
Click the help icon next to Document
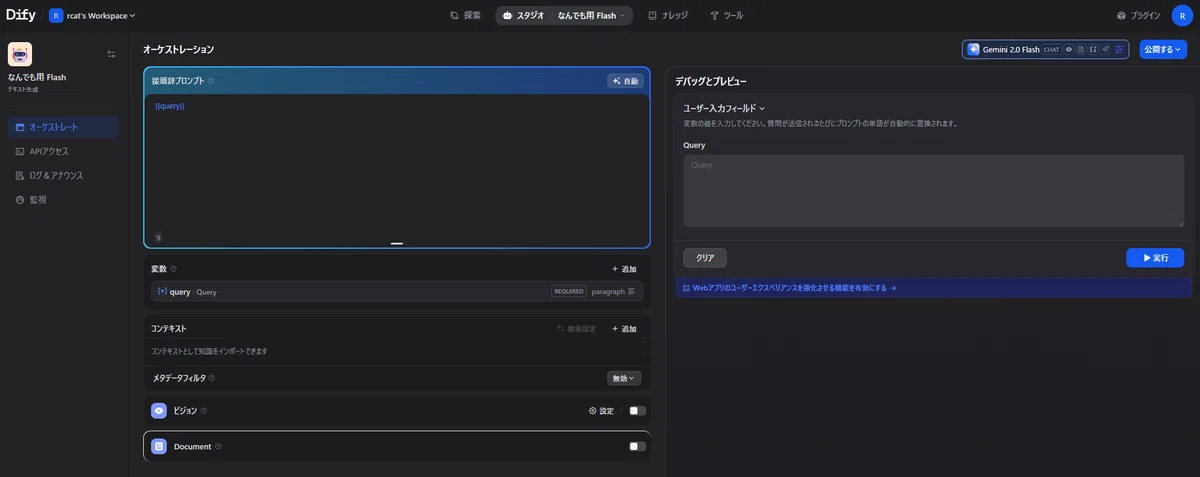point(218,446)
